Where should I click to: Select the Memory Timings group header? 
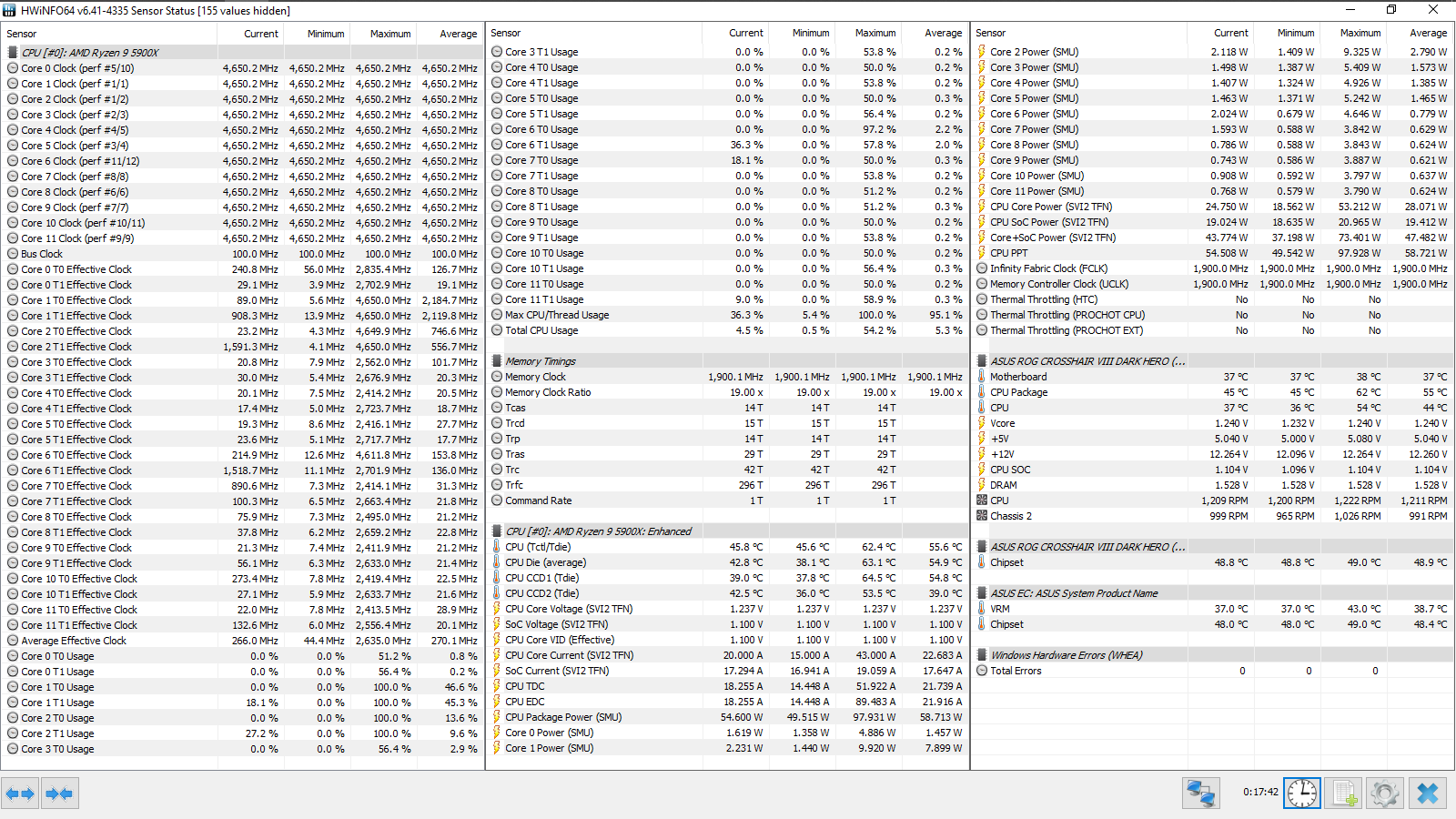click(x=726, y=361)
